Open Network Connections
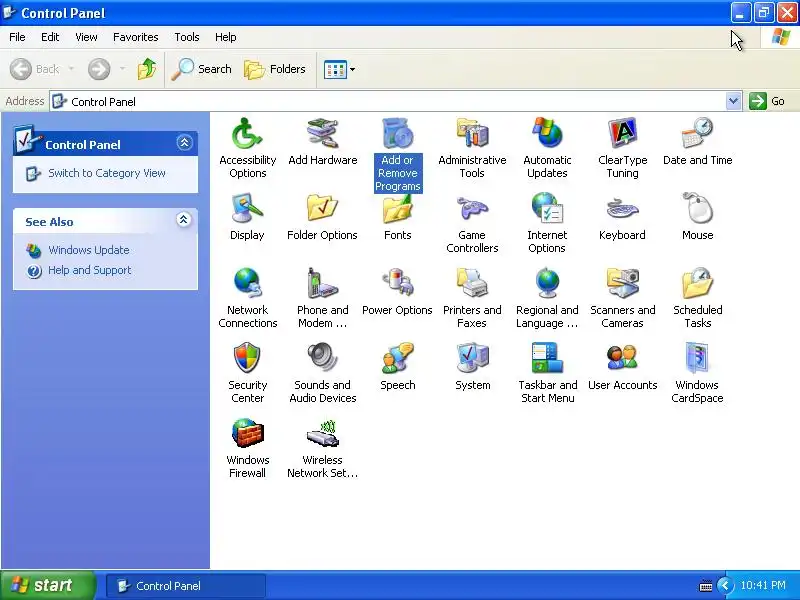Screen dimensions: 800x600 [x=247, y=298]
